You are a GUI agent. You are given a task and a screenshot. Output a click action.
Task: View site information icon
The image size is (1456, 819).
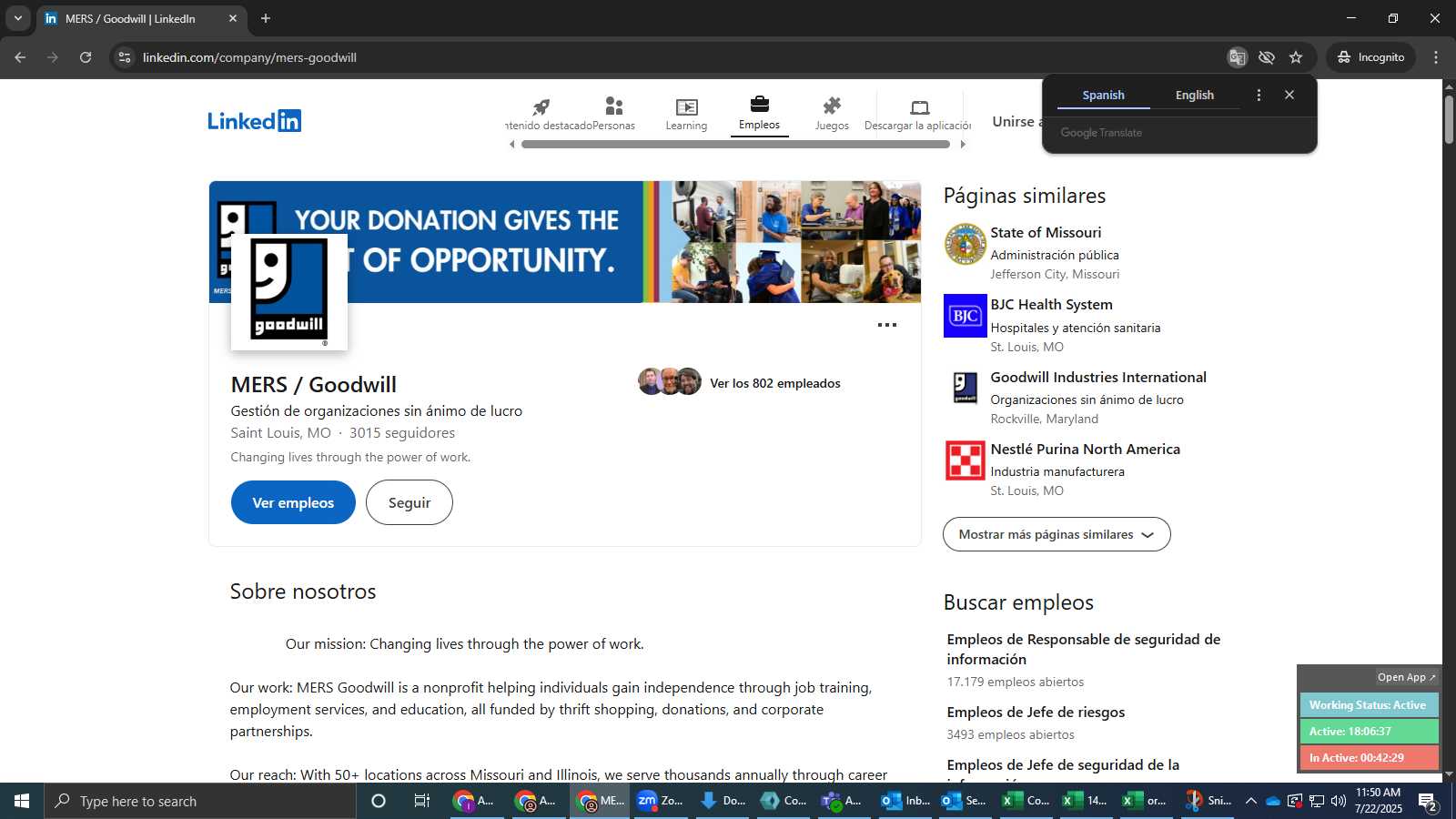pos(125,57)
